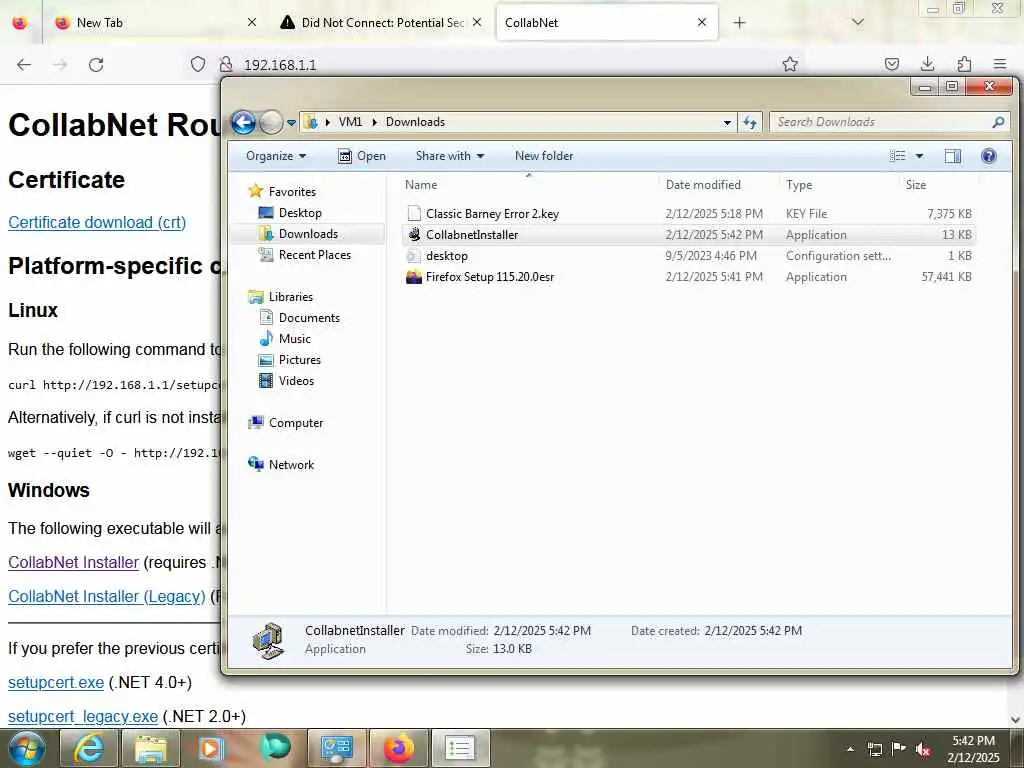The image size is (1024, 768).
Task: Sort by Size column header
Action: pyautogui.click(x=938, y=185)
